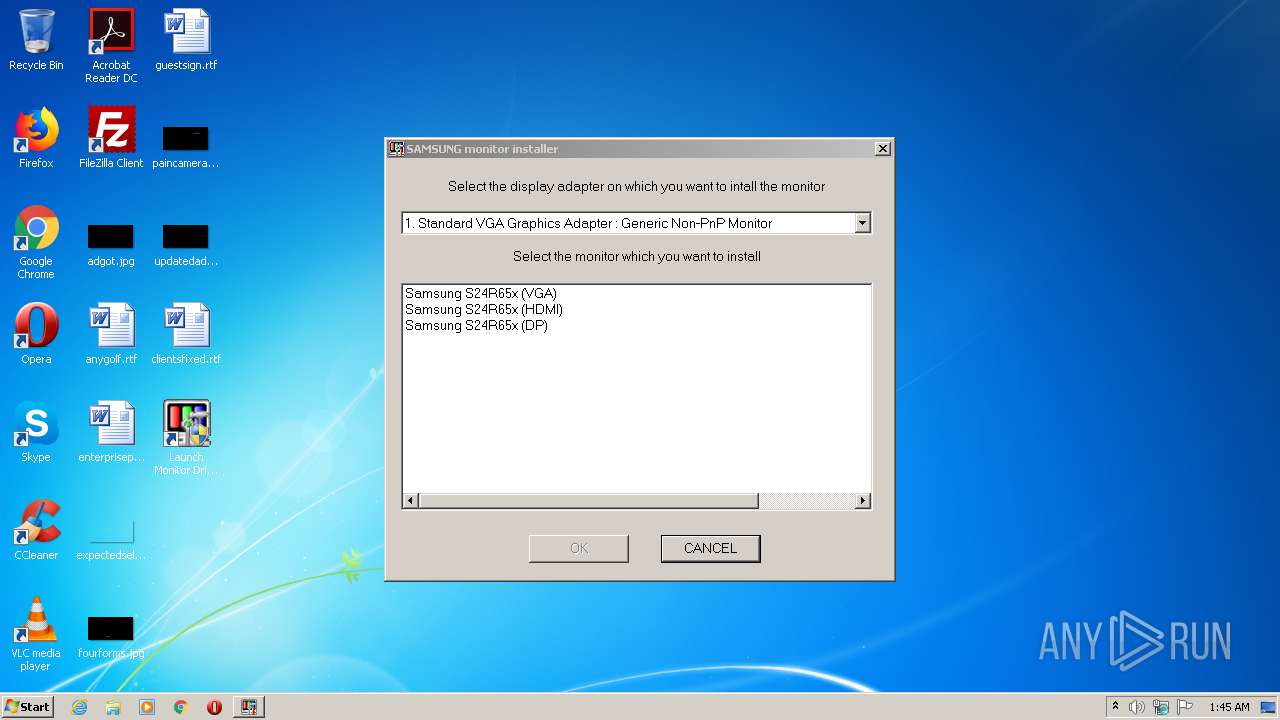
Task: Click the list's left scroll arrow
Action: point(410,501)
